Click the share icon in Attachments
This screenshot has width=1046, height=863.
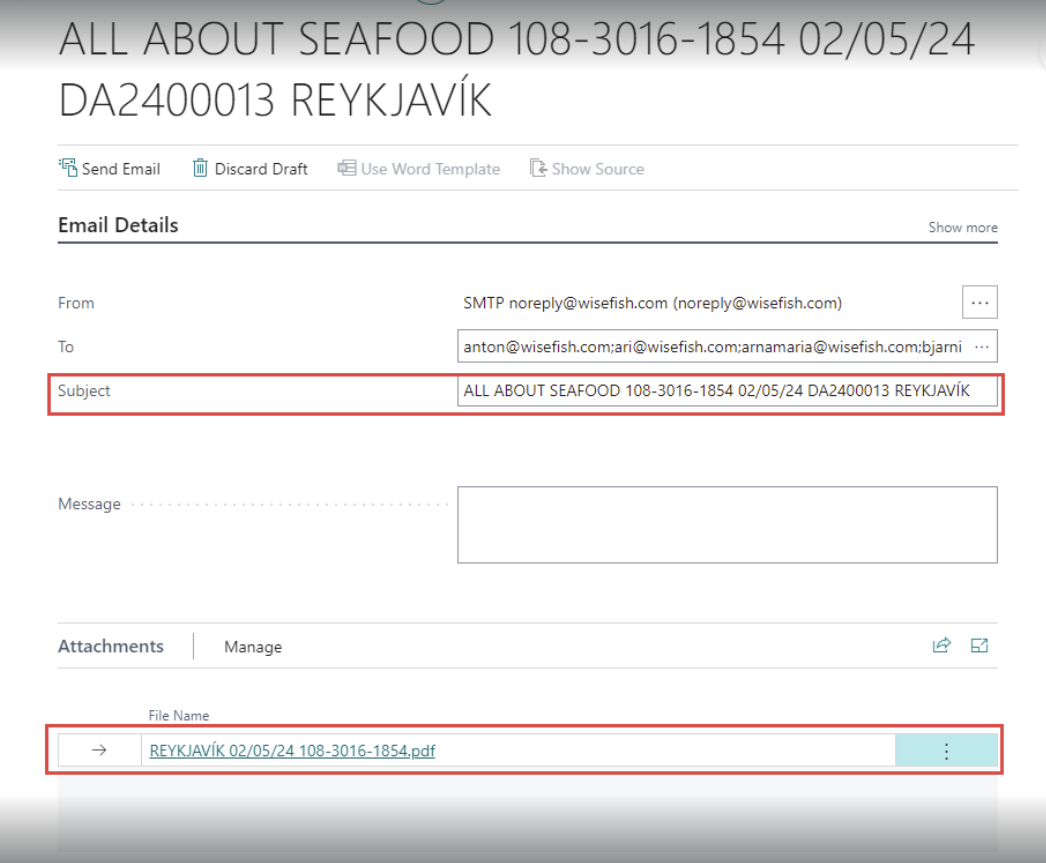point(941,646)
